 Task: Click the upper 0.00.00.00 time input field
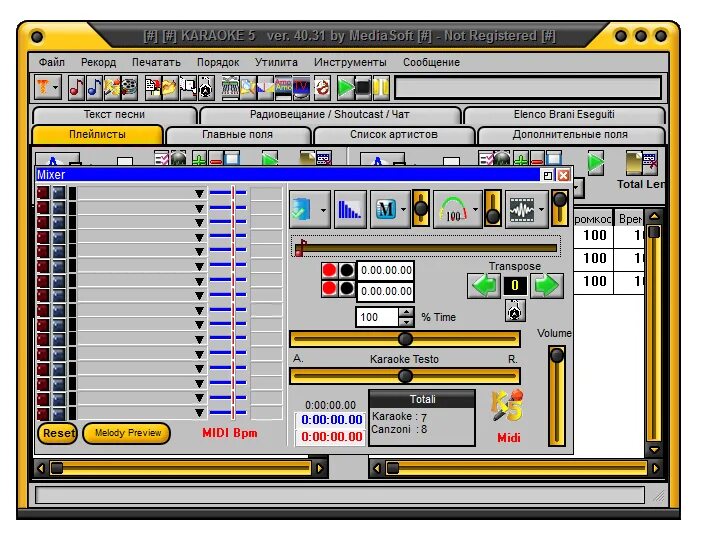coord(386,270)
